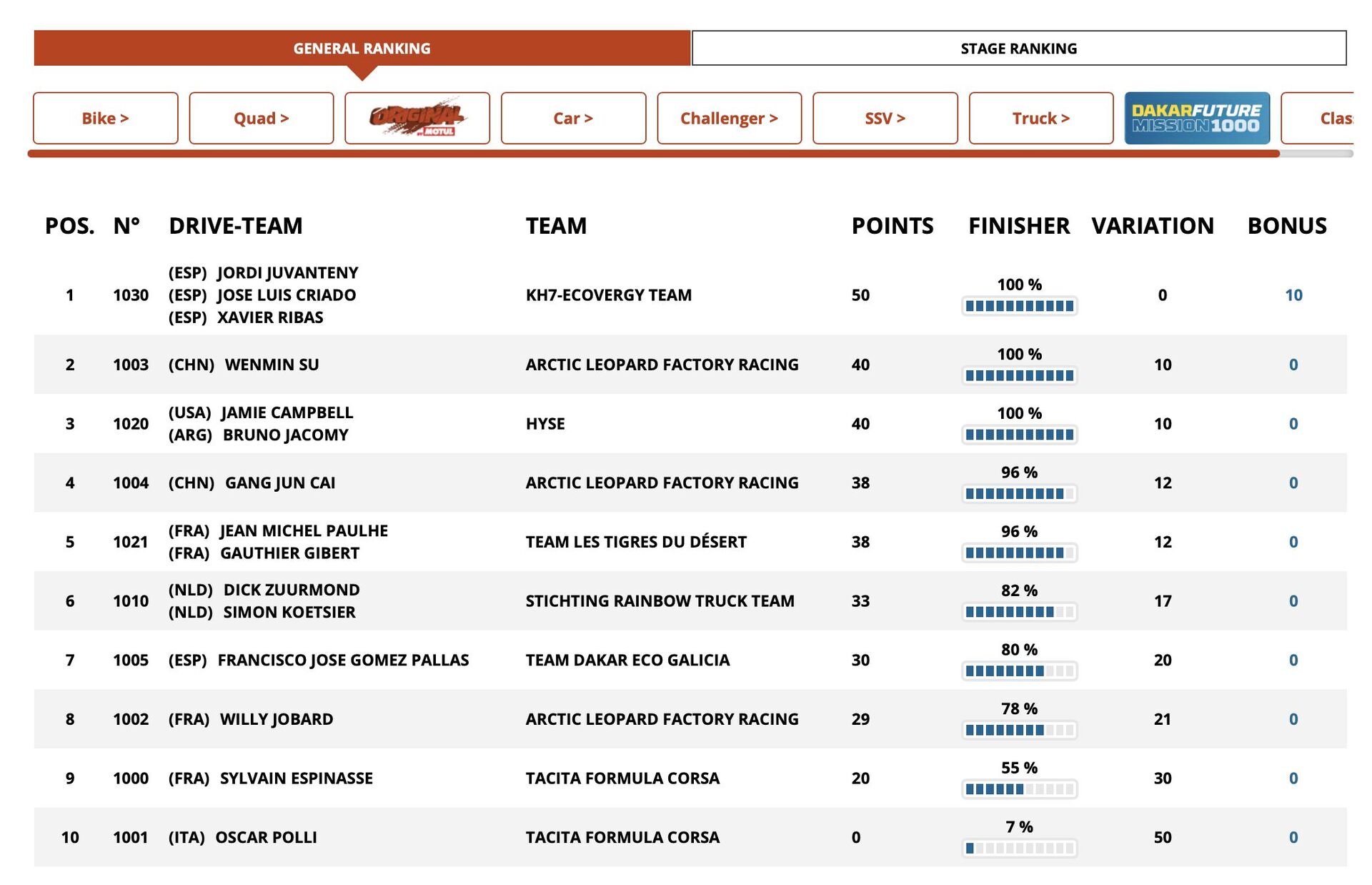Click Sylvain Espinasse's 55% finisher progress bar
1372x885 pixels.
coord(1019,789)
